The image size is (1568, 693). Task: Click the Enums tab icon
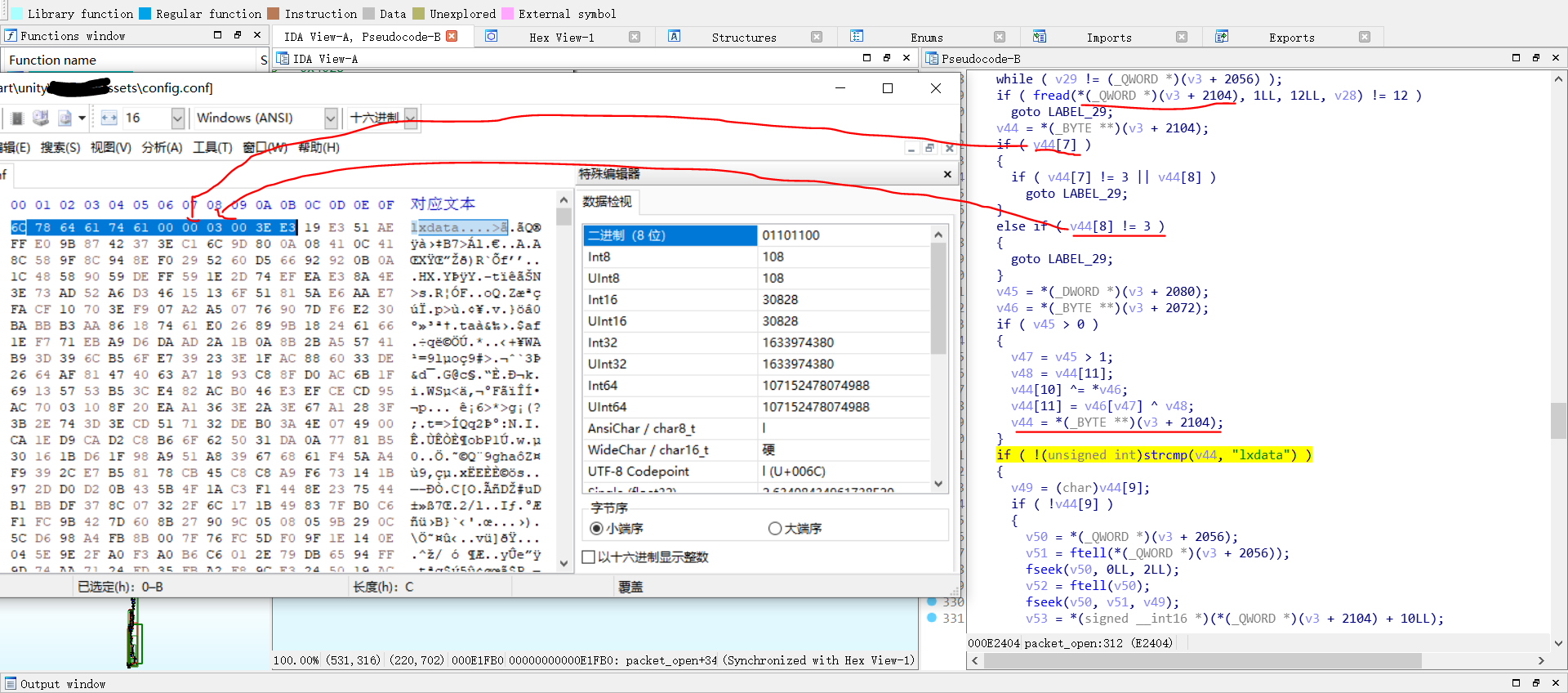(x=856, y=37)
